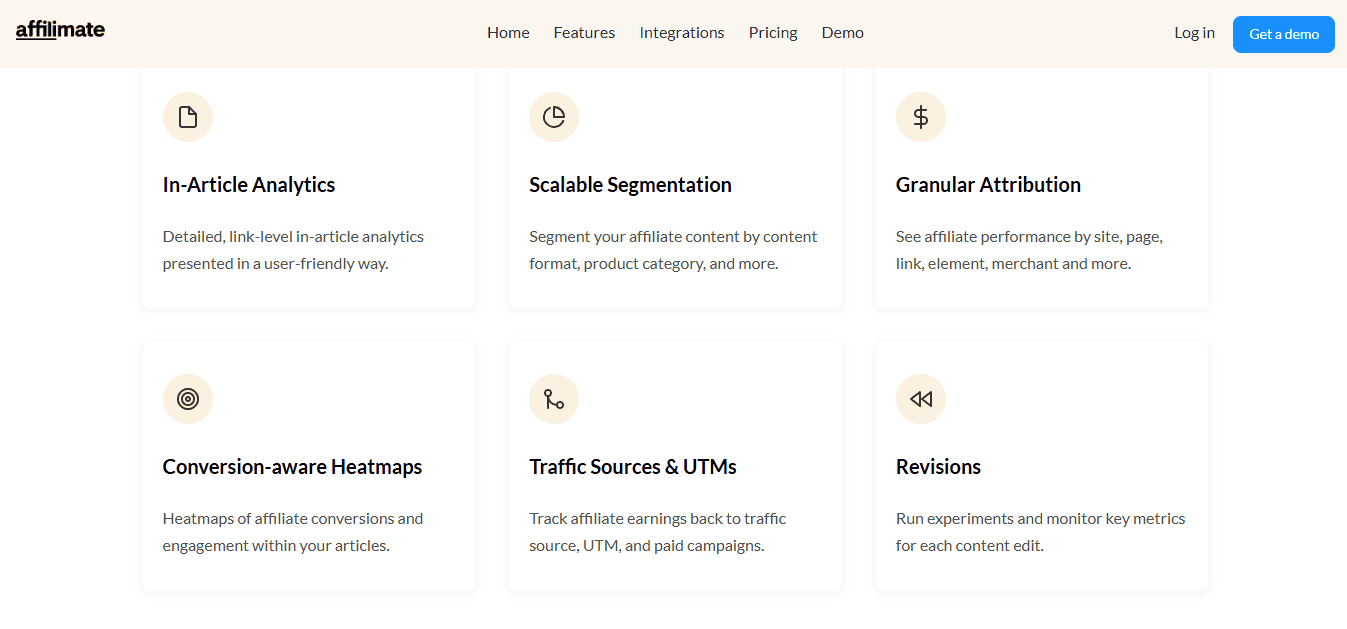Click the document icon above In-Article Analytics
This screenshot has width=1347, height=629.
188,117
